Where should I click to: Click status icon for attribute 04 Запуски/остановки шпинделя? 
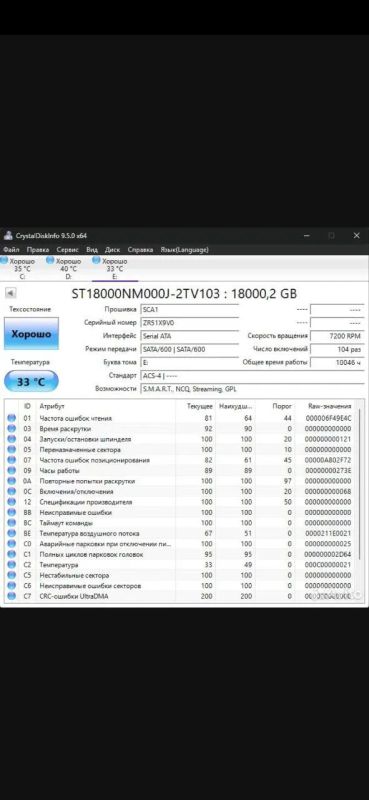click(x=11, y=439)
